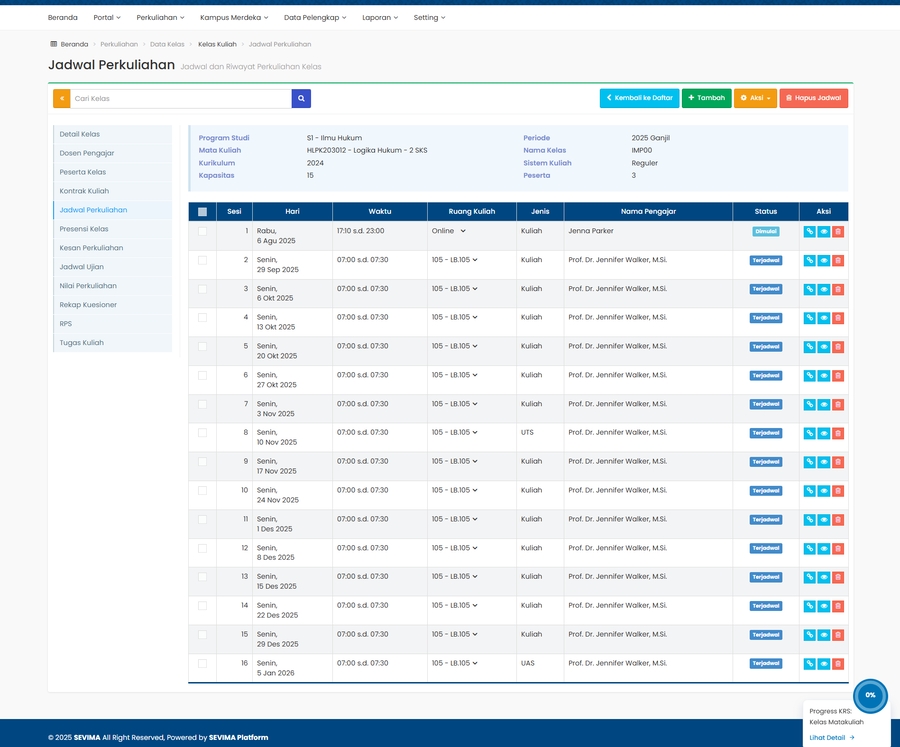This screenshot has height=747, width=900.
Task: Check the checkbox for session 1
Action: tap(203, 231)
